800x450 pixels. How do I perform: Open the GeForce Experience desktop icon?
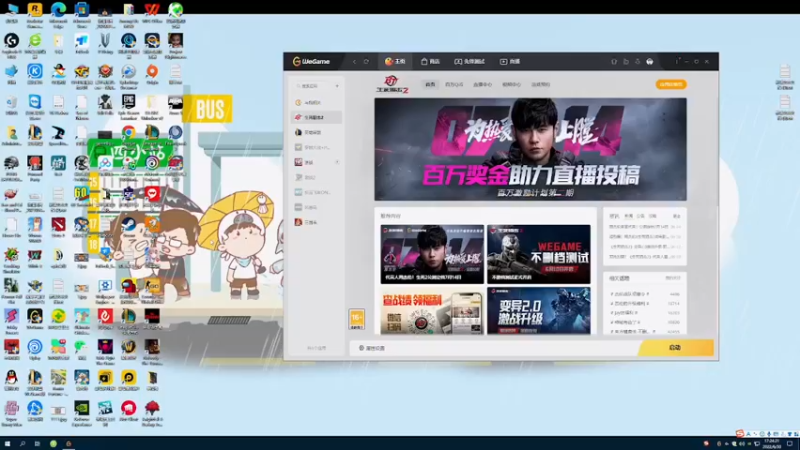(x=82, y=412)
